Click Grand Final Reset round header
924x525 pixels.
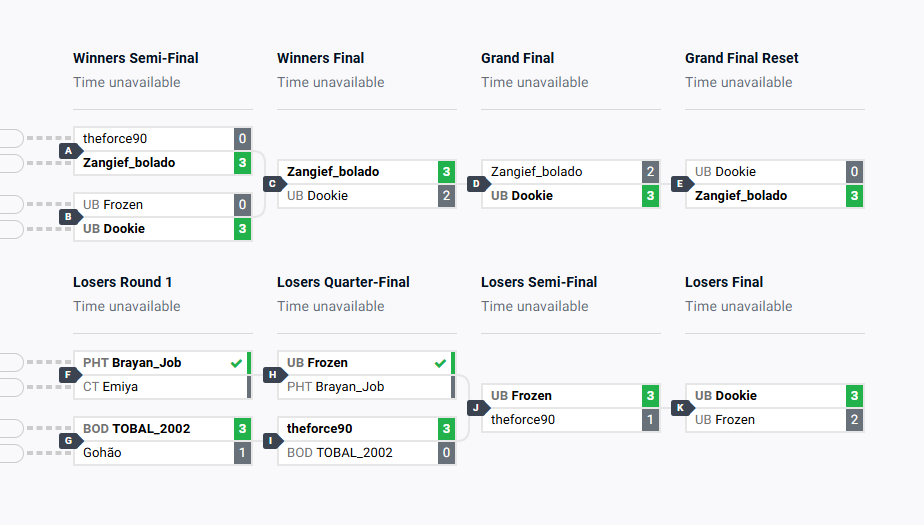point(741,58)
